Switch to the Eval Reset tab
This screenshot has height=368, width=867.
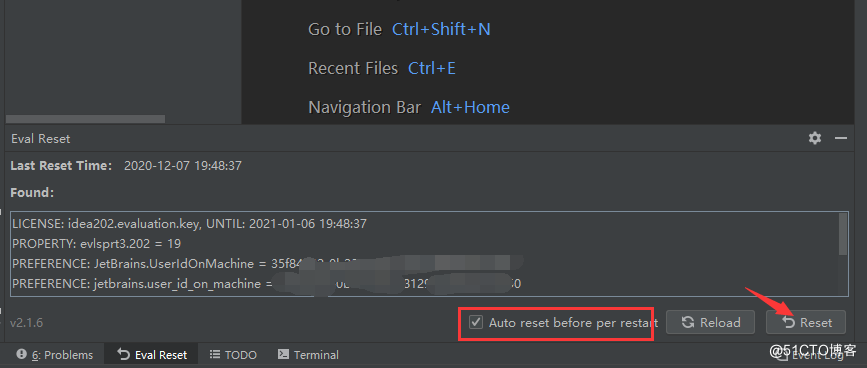153,355
